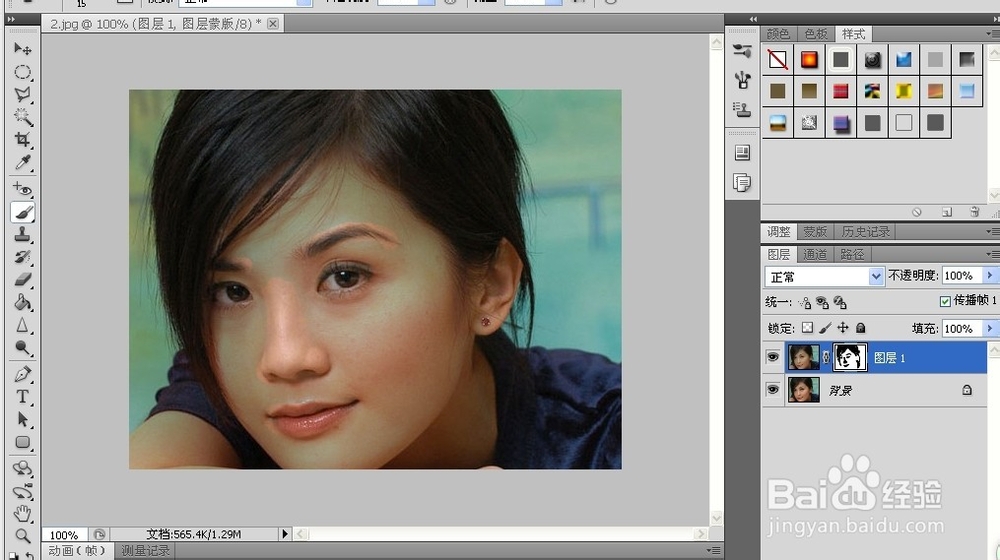Create new style from Styles panel
This screenshot has width=1000, height=560.
pos(946,212)
